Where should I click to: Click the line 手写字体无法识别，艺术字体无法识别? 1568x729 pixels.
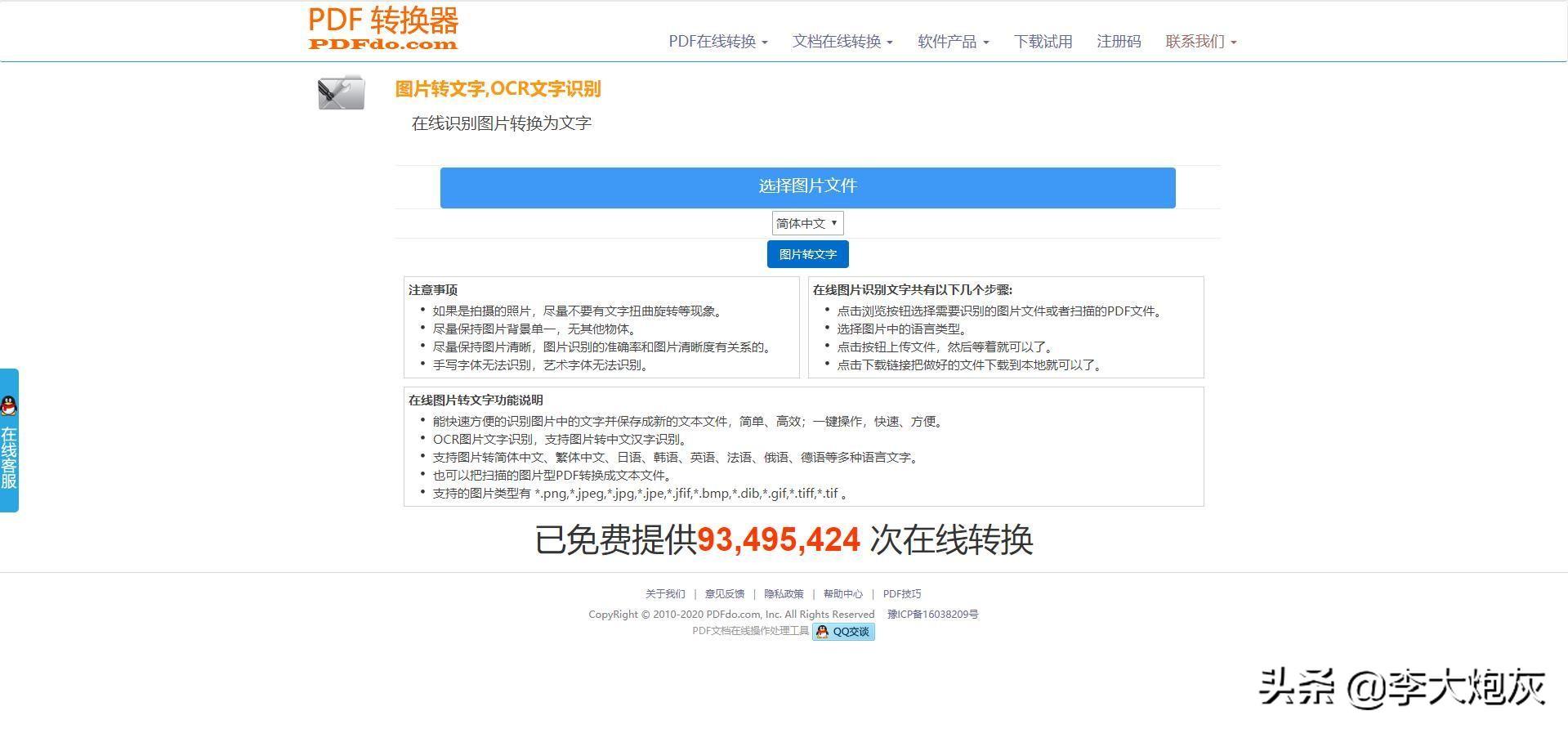coord(543,365)
